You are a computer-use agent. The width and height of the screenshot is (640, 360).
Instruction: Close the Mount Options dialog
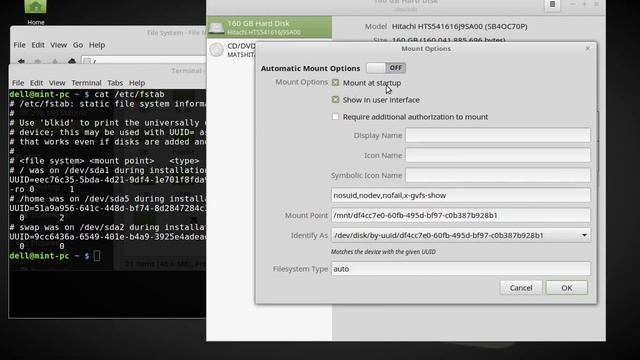(588, 48)
